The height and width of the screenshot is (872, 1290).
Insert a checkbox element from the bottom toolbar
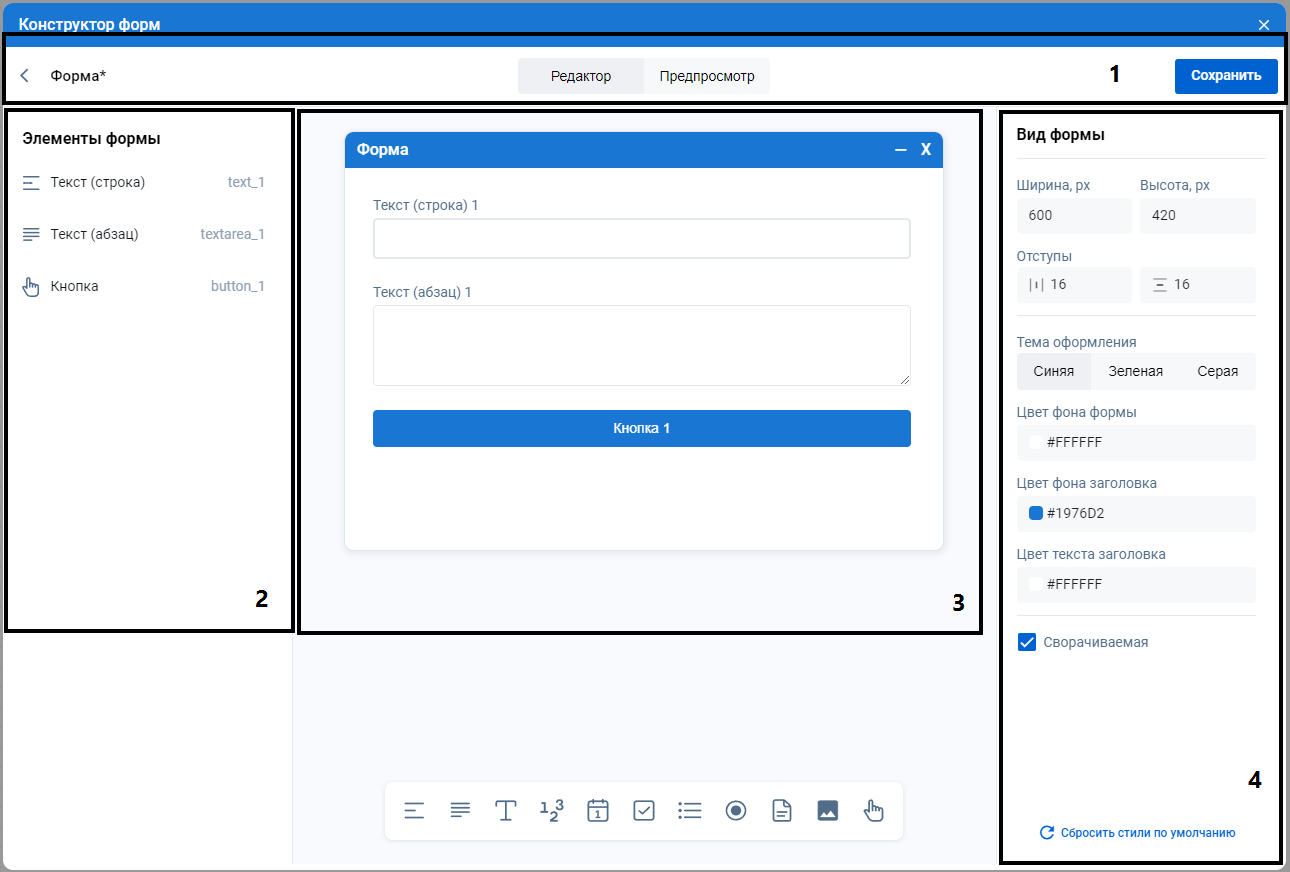[x=644, y=810]
